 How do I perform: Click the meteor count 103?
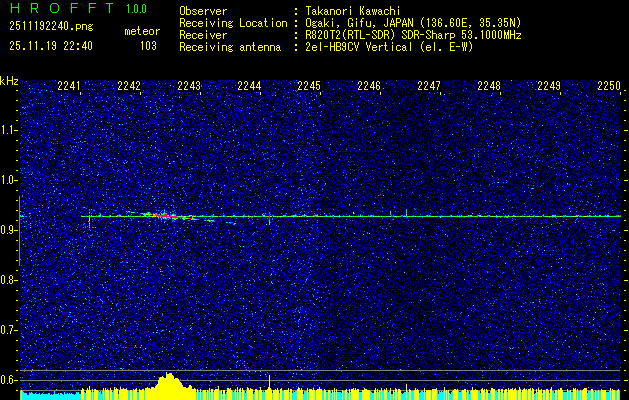[148, 46]
